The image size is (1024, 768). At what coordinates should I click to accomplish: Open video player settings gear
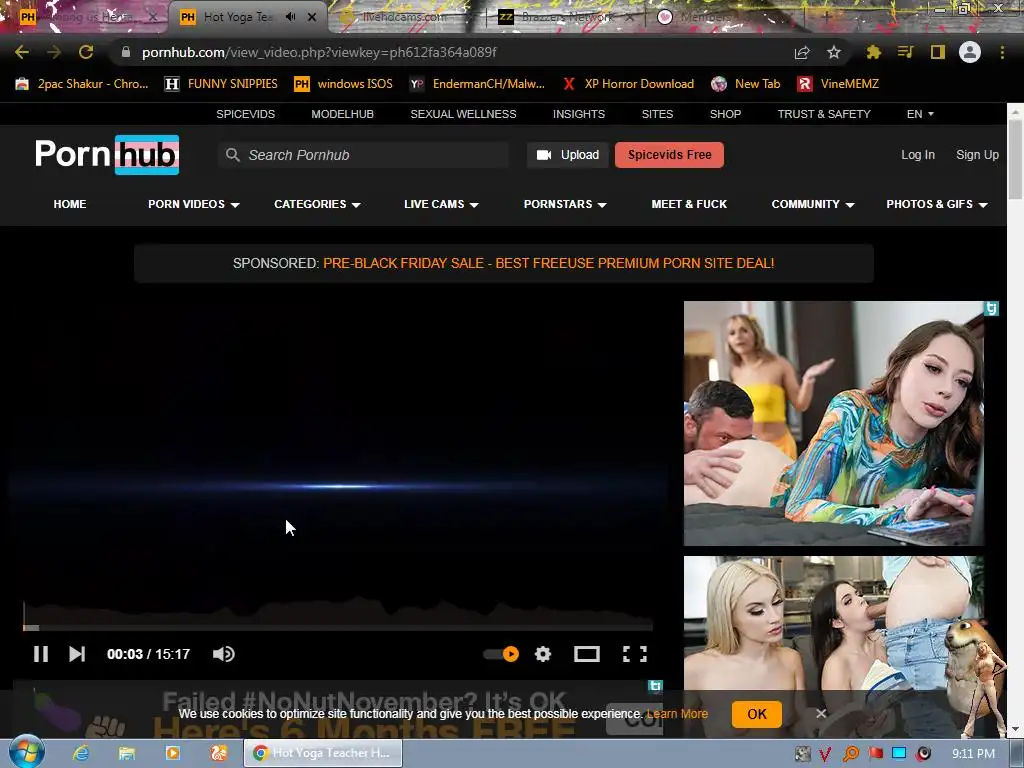543,654
